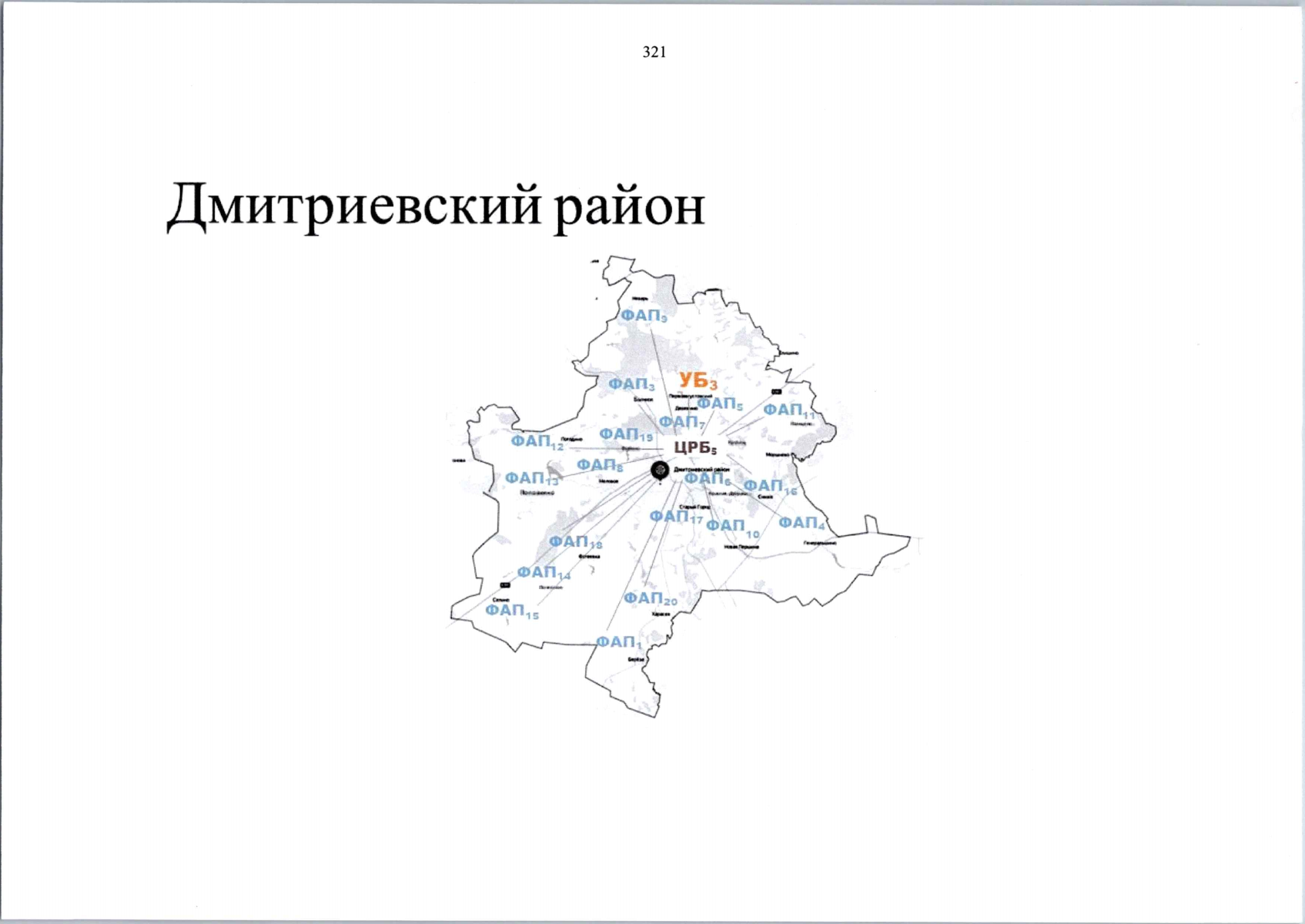Click the ФАП10 label near Новая Першина
This screenshot has width=1305, height=924.
[730, 524]
